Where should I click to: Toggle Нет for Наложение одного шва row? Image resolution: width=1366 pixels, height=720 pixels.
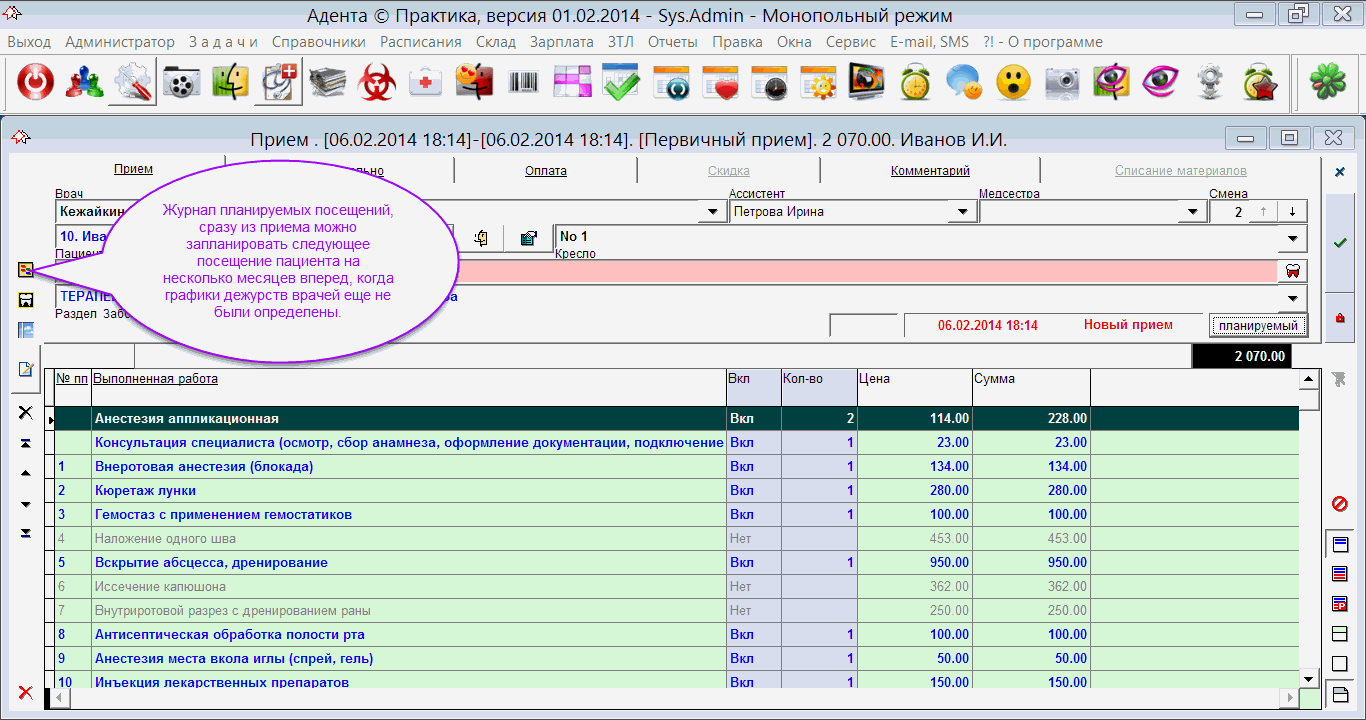click(x=741, y=539)
